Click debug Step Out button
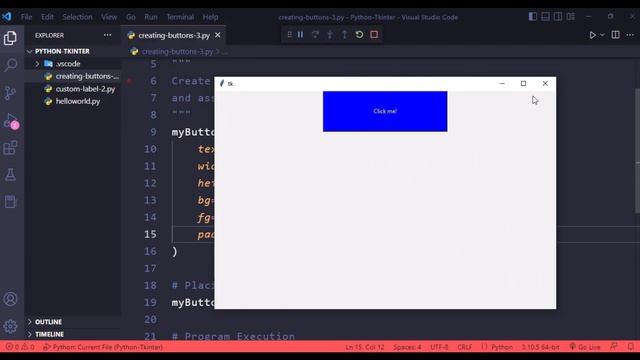 pos(344,35)
